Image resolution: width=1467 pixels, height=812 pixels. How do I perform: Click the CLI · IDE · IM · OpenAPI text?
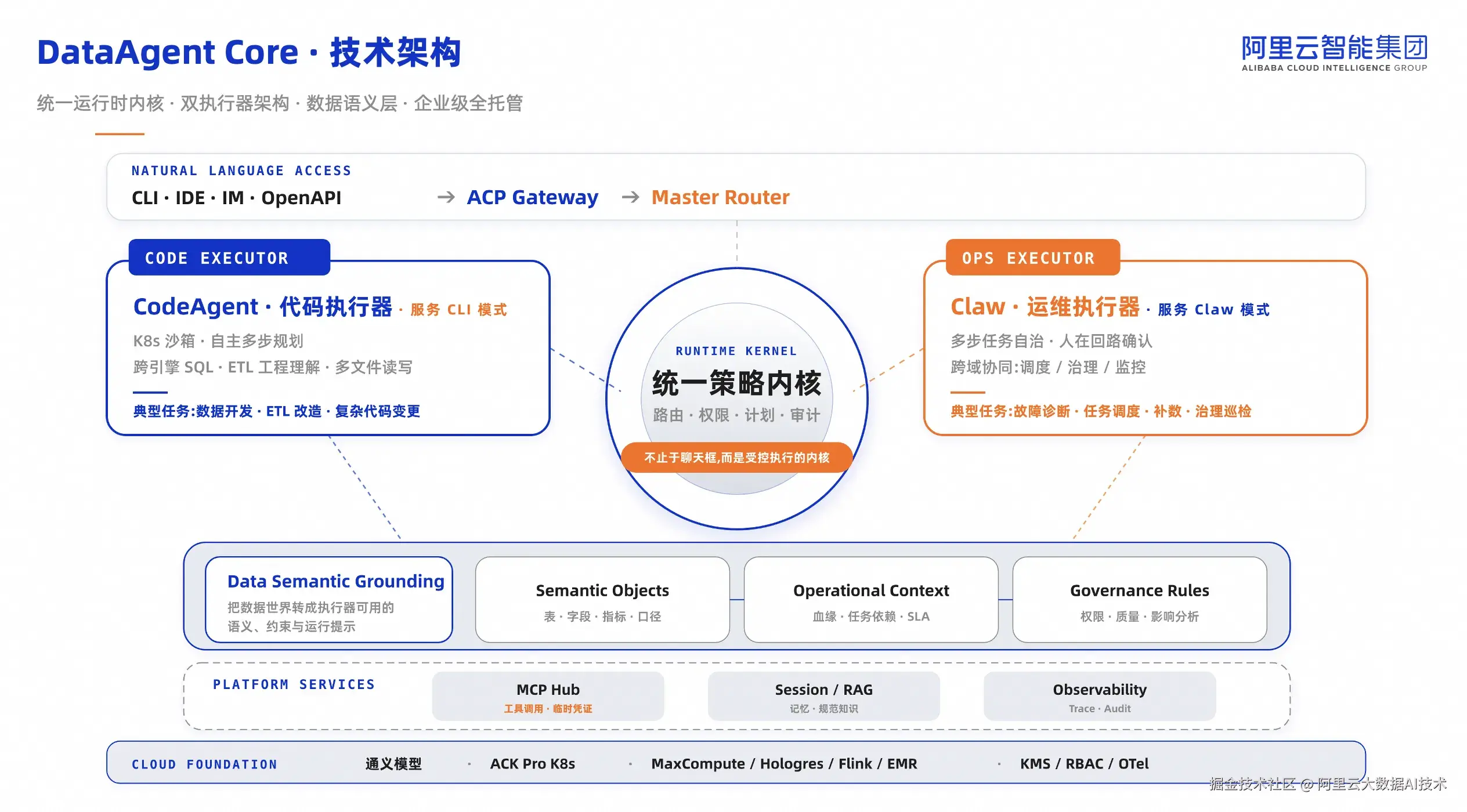236,198
